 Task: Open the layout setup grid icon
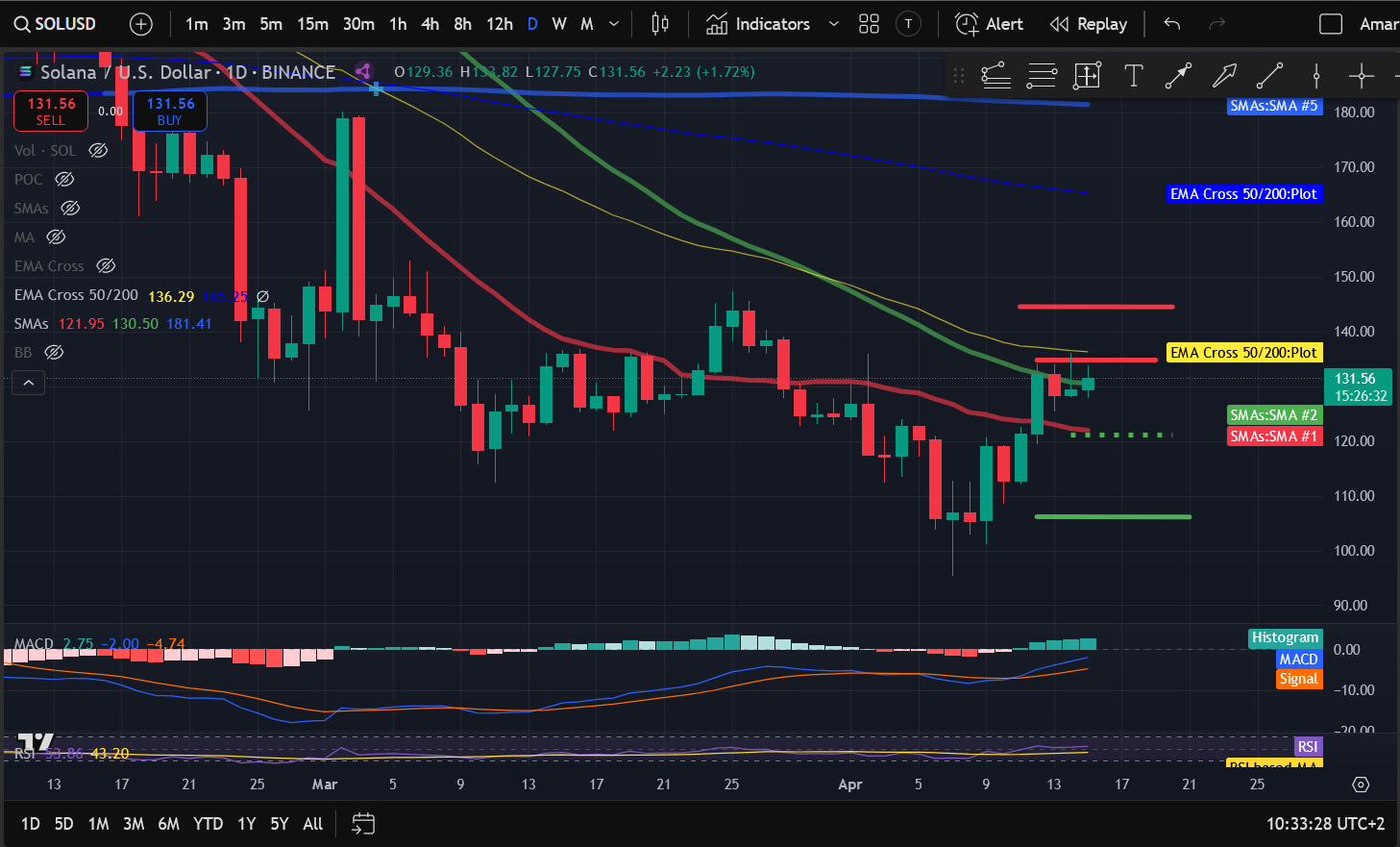[869, 24]
